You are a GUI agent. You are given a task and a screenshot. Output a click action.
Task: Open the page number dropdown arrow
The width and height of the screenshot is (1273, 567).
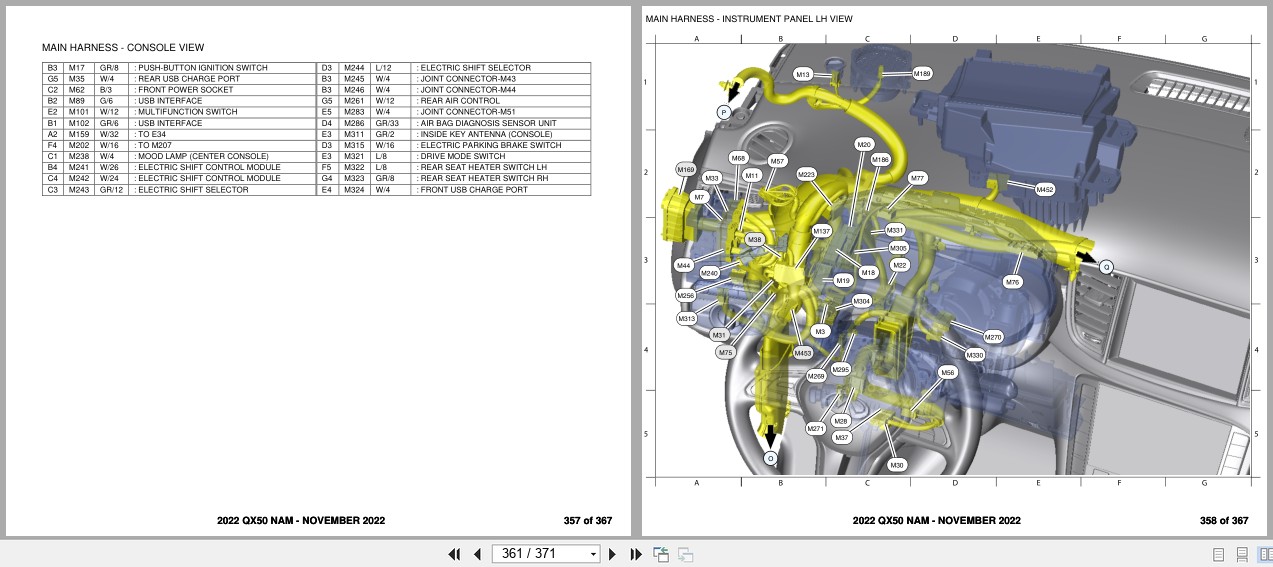[593, 554]
